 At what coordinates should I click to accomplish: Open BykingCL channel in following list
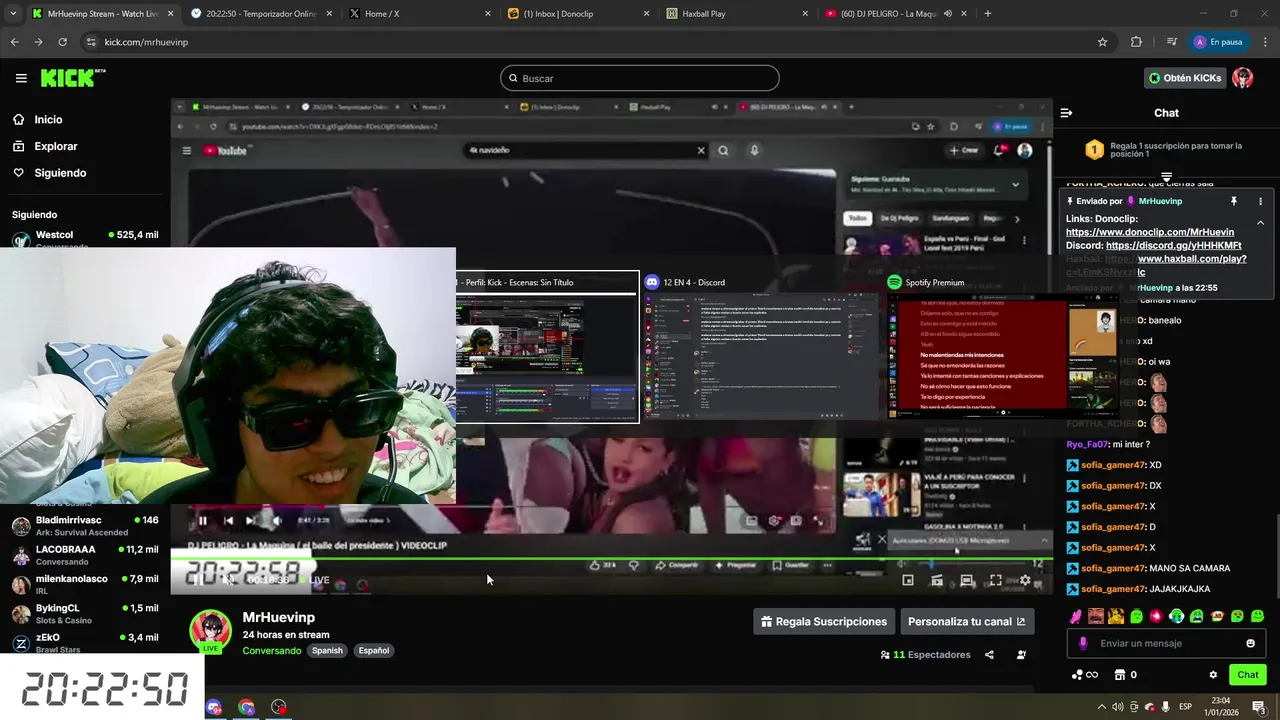coord(85,612)
